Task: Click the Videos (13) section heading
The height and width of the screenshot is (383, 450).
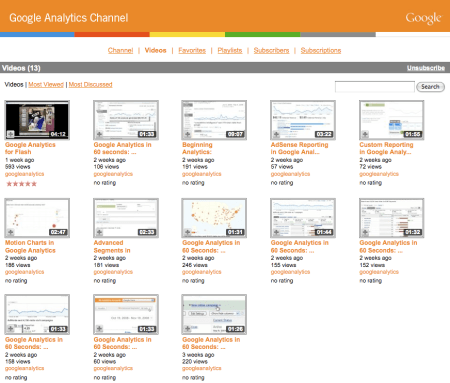Action: point(21,68)
